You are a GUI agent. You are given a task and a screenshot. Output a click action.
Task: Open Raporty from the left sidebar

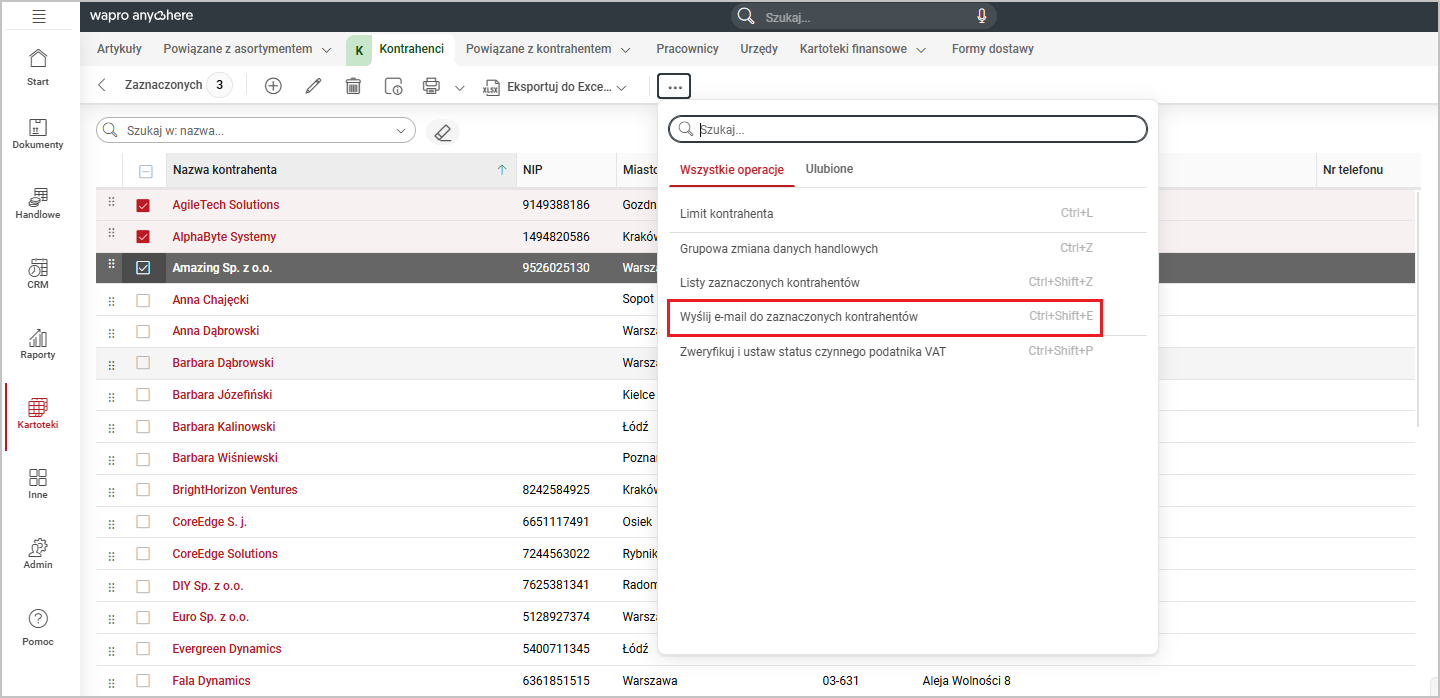pyautogui.click(x=38, y=343)
